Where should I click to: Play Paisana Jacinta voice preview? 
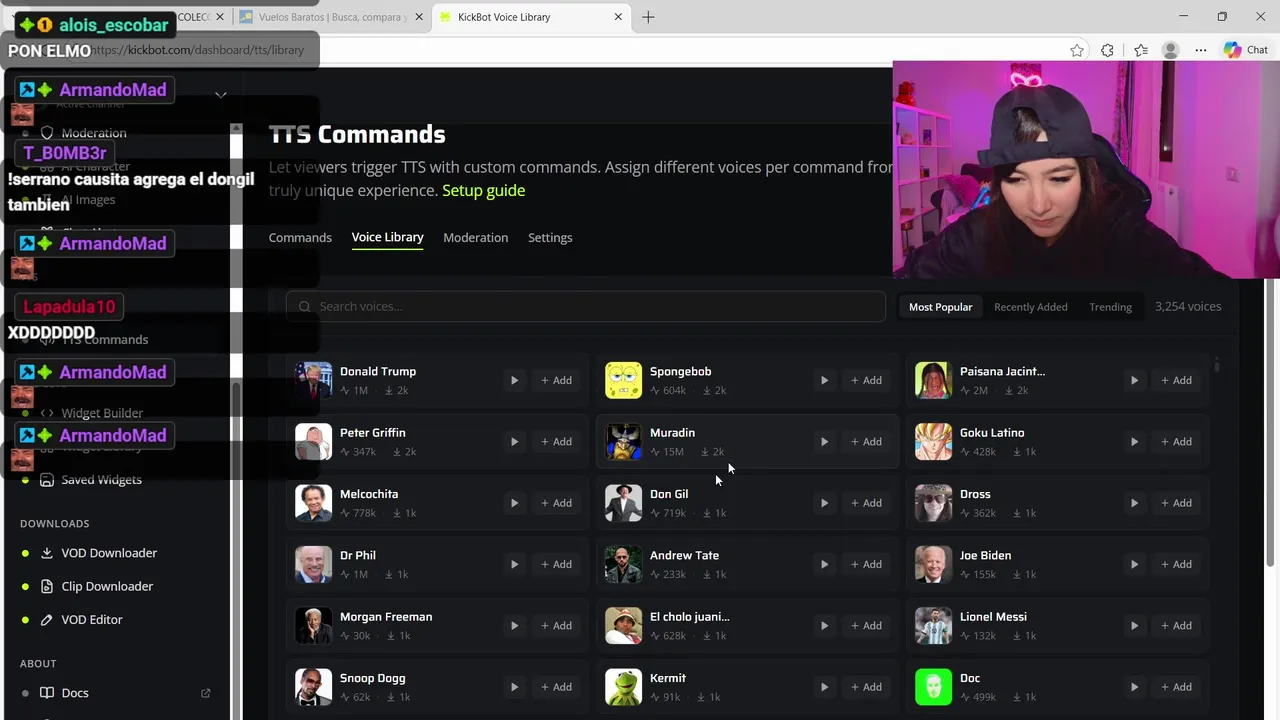point(1134,380)
